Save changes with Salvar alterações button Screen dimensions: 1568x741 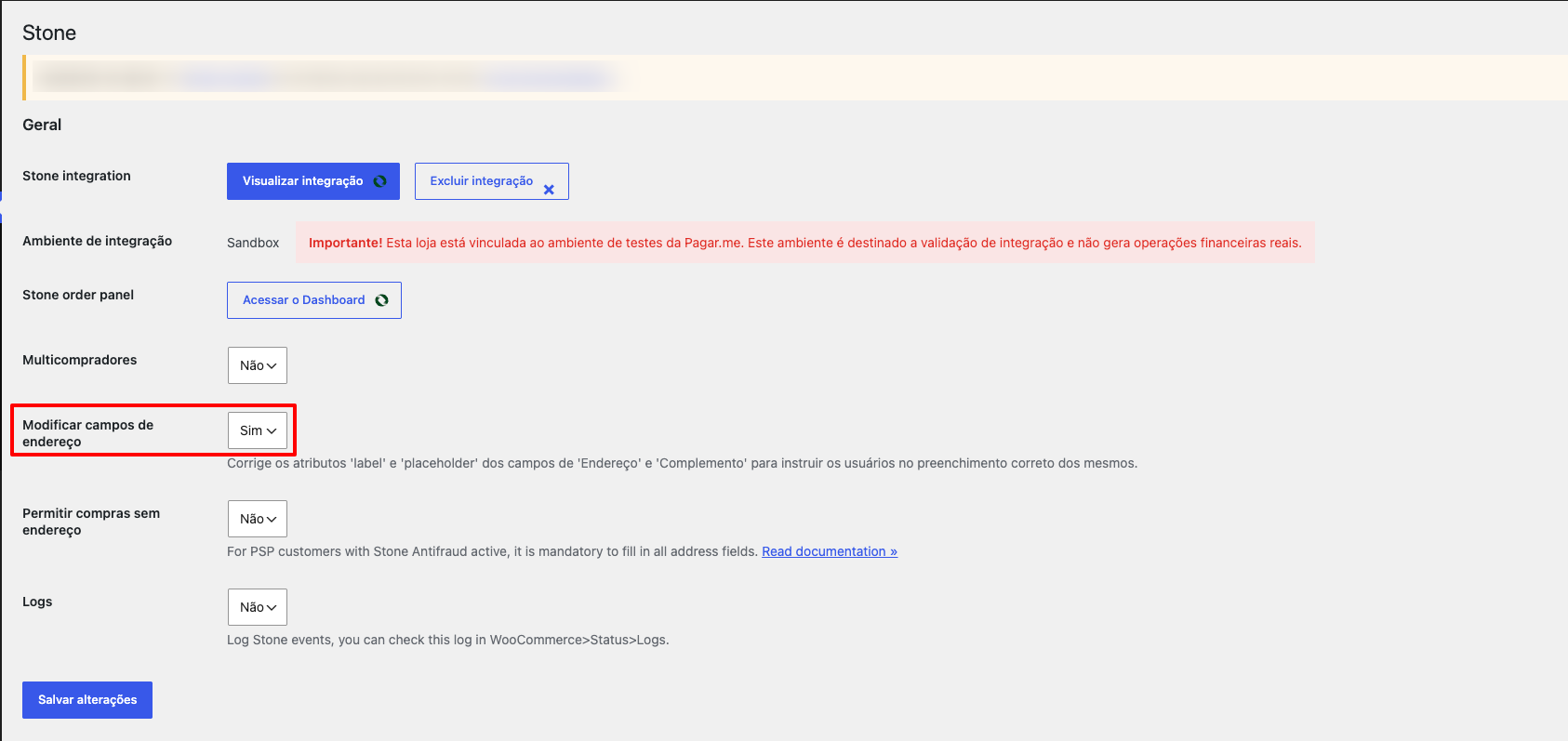point(87,700)
